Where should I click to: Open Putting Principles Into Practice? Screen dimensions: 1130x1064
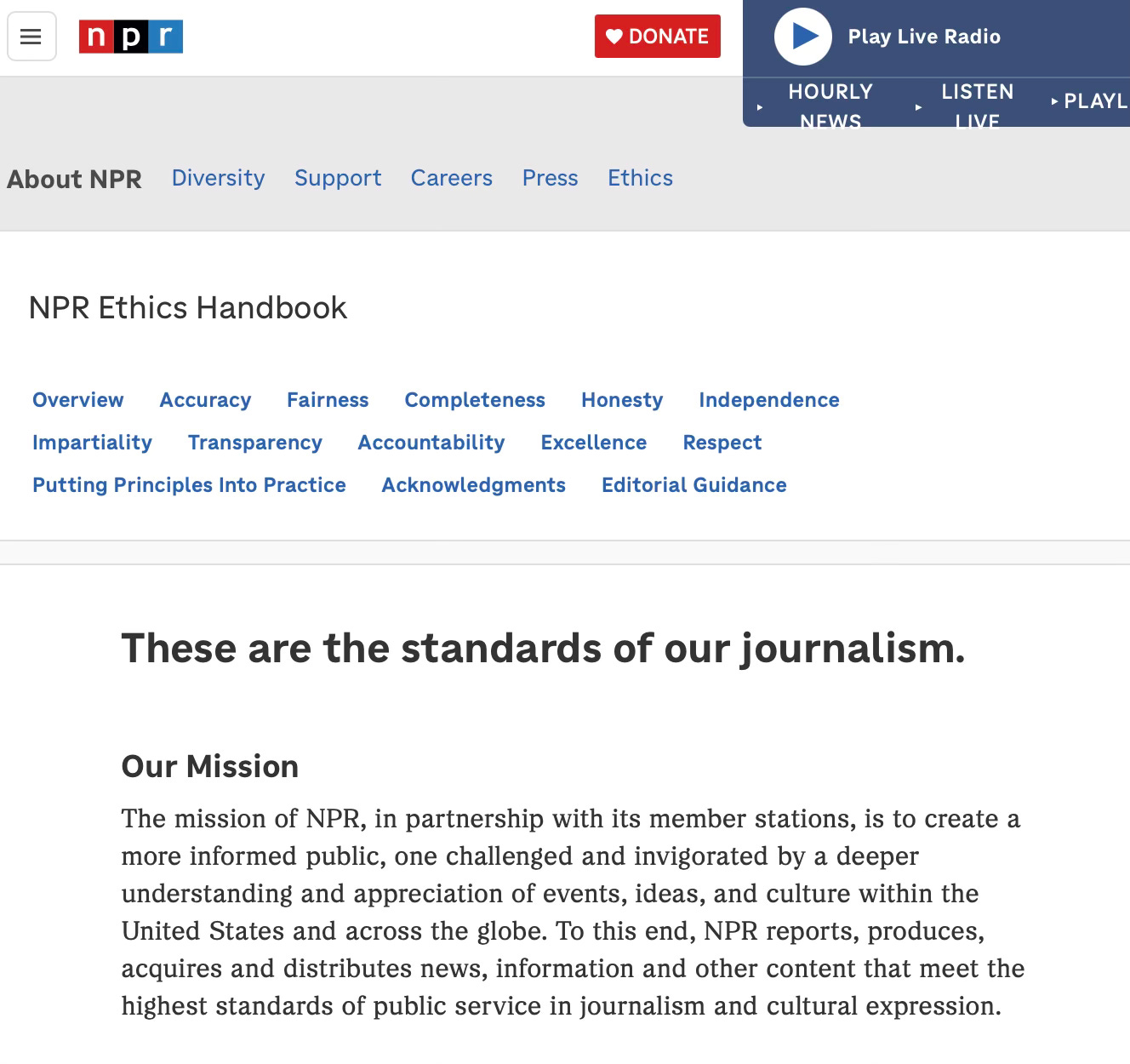click(x=189, y=485)
